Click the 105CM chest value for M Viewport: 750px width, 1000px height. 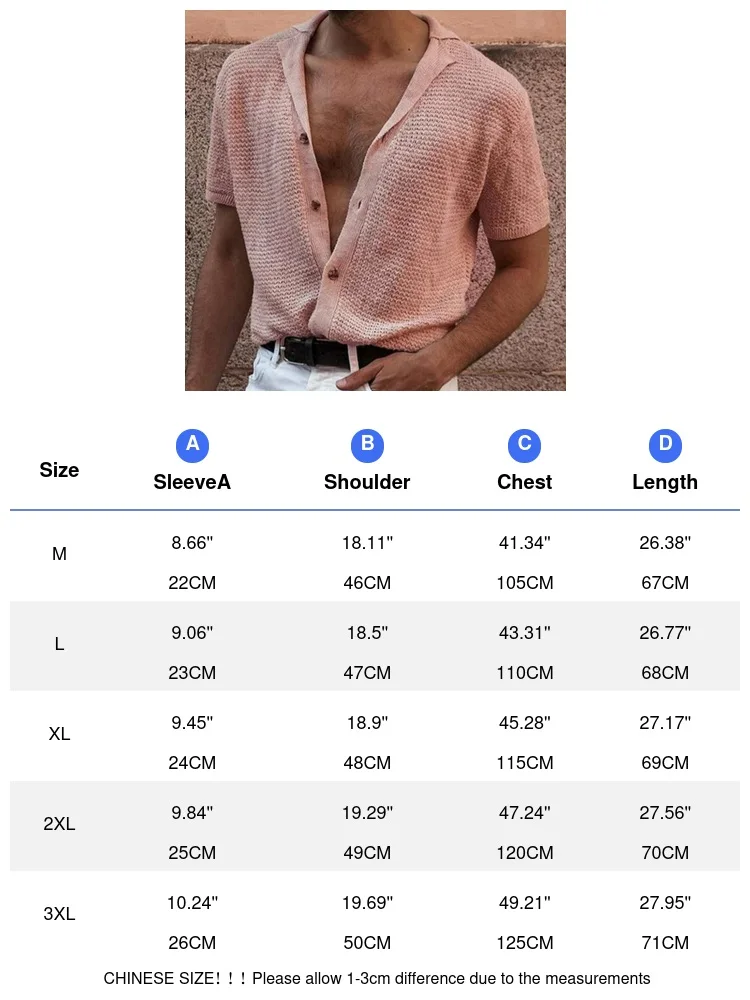pyautogui.click(x=524, y=583)
